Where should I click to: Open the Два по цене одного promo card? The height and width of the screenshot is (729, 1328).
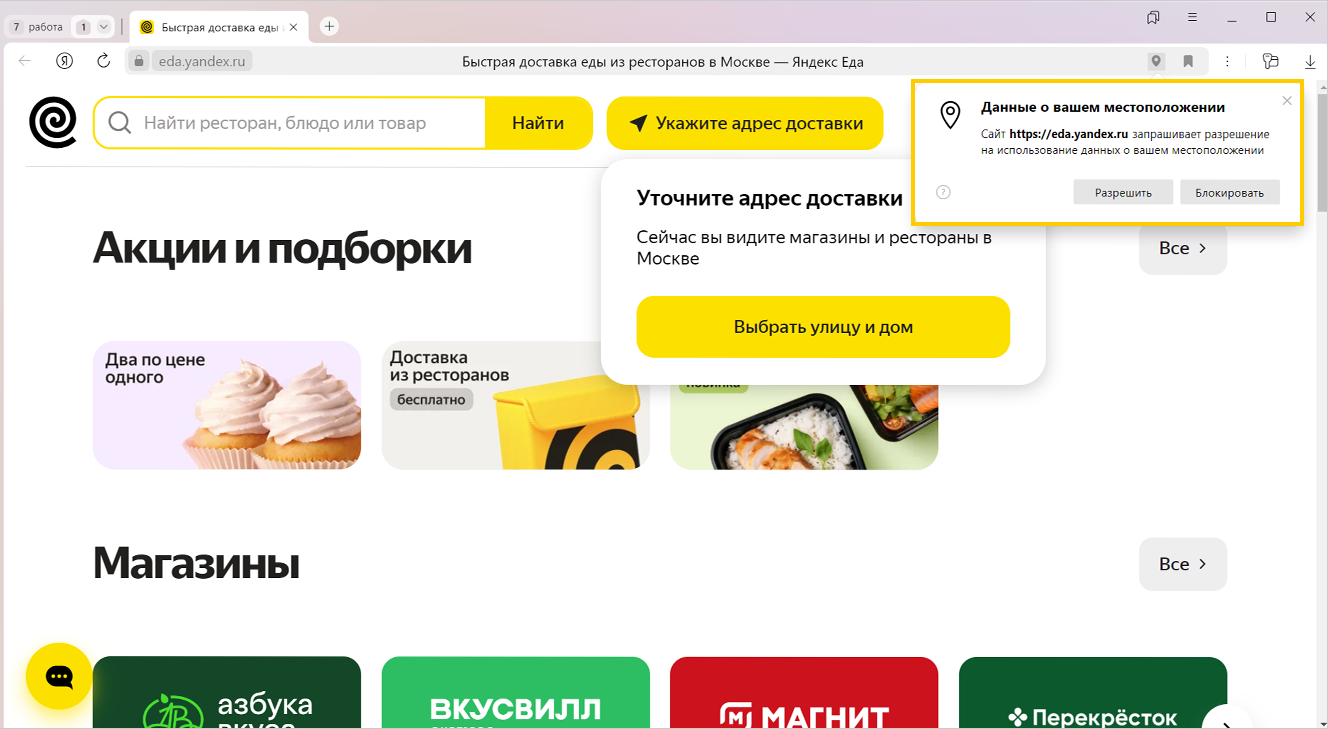(227, 405)
